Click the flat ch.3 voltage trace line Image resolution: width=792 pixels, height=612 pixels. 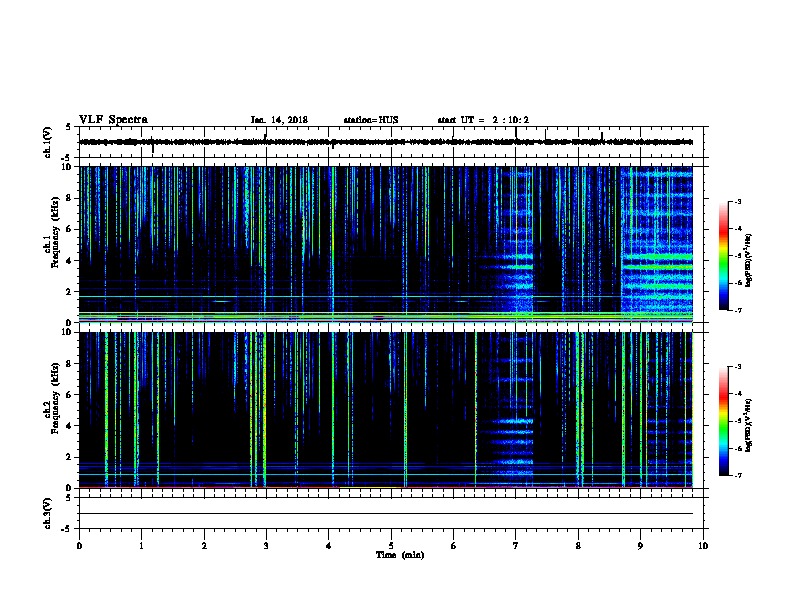[386, 514]
